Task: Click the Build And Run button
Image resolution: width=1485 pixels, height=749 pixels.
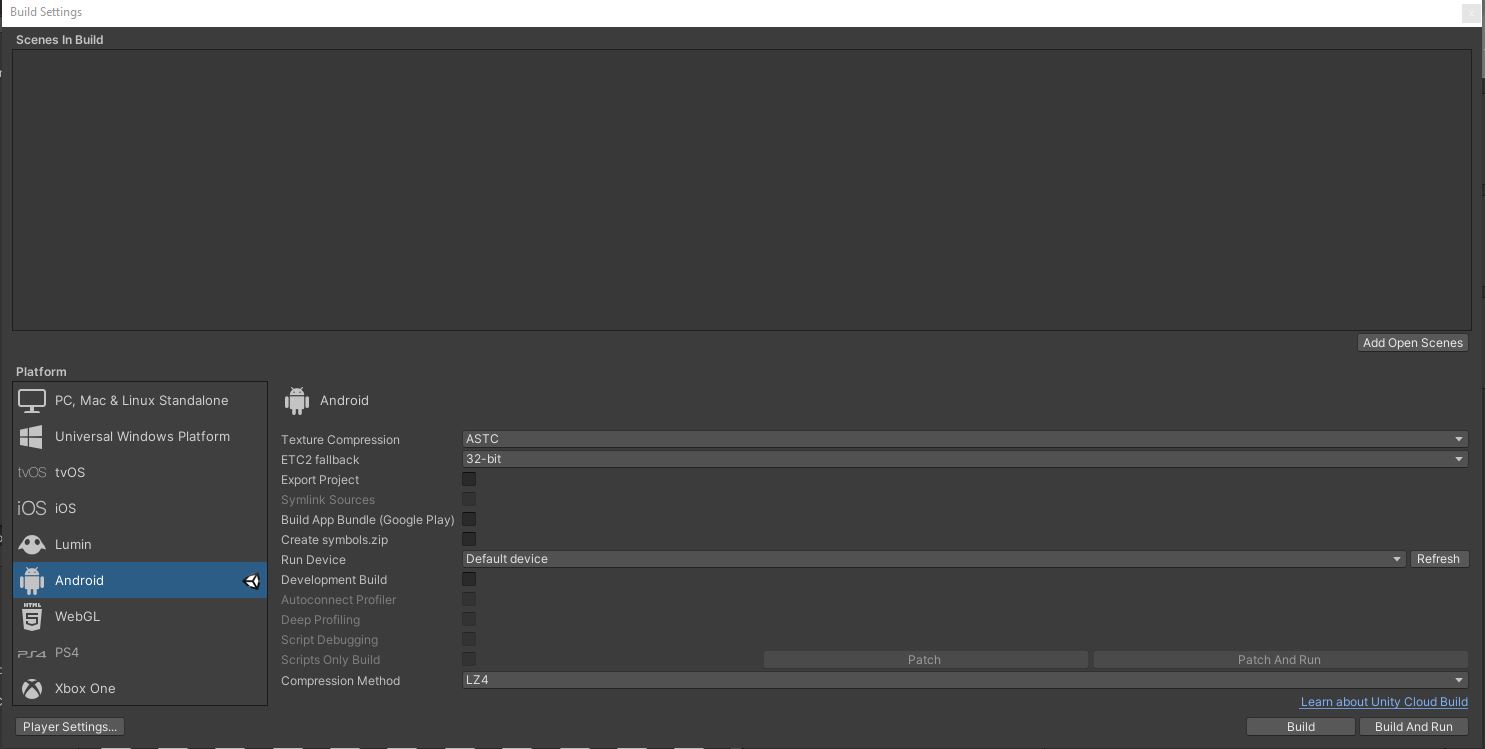Action: (1413, 727)
